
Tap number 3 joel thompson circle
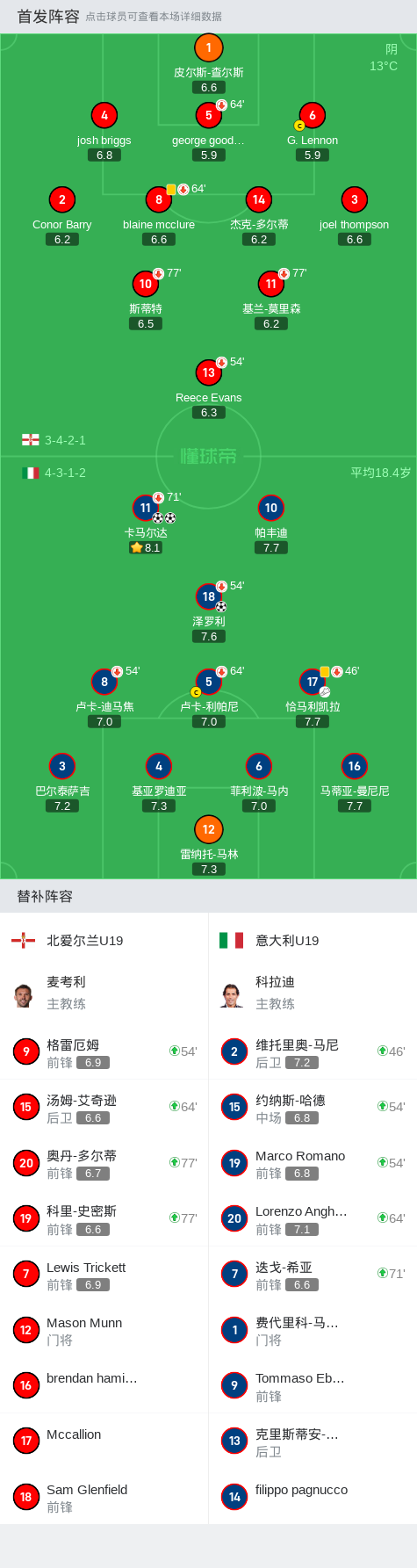[x=355, y=199]
